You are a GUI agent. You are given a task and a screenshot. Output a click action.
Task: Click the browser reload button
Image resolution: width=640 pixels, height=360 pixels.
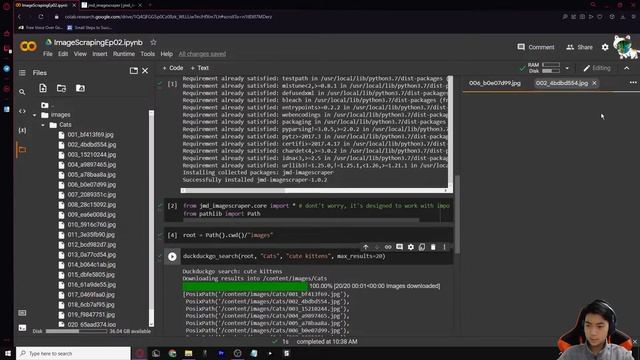coord(41,17)
